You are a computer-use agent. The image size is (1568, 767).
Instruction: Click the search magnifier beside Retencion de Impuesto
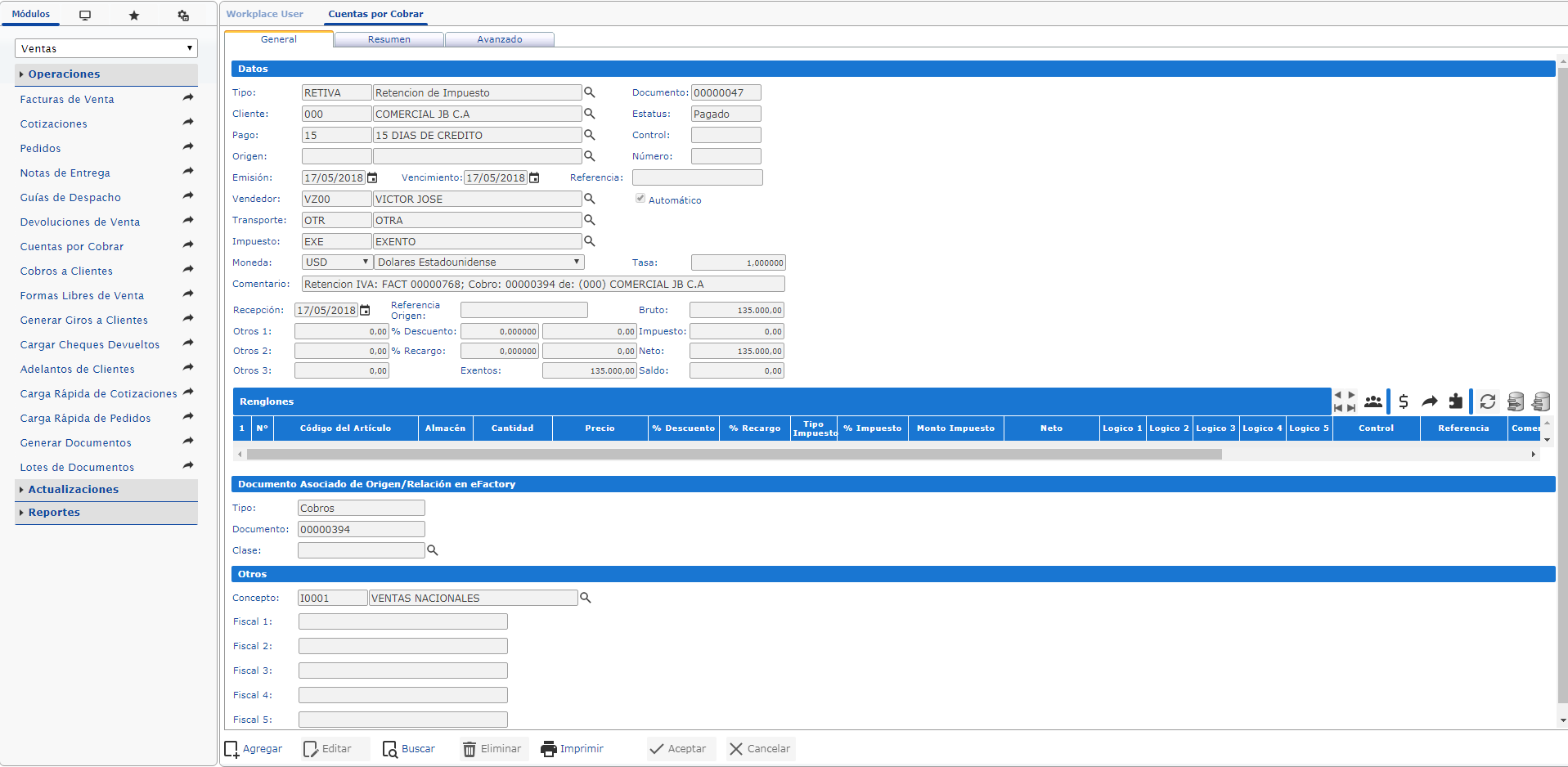pyautogui.click(x=589, y=92)
